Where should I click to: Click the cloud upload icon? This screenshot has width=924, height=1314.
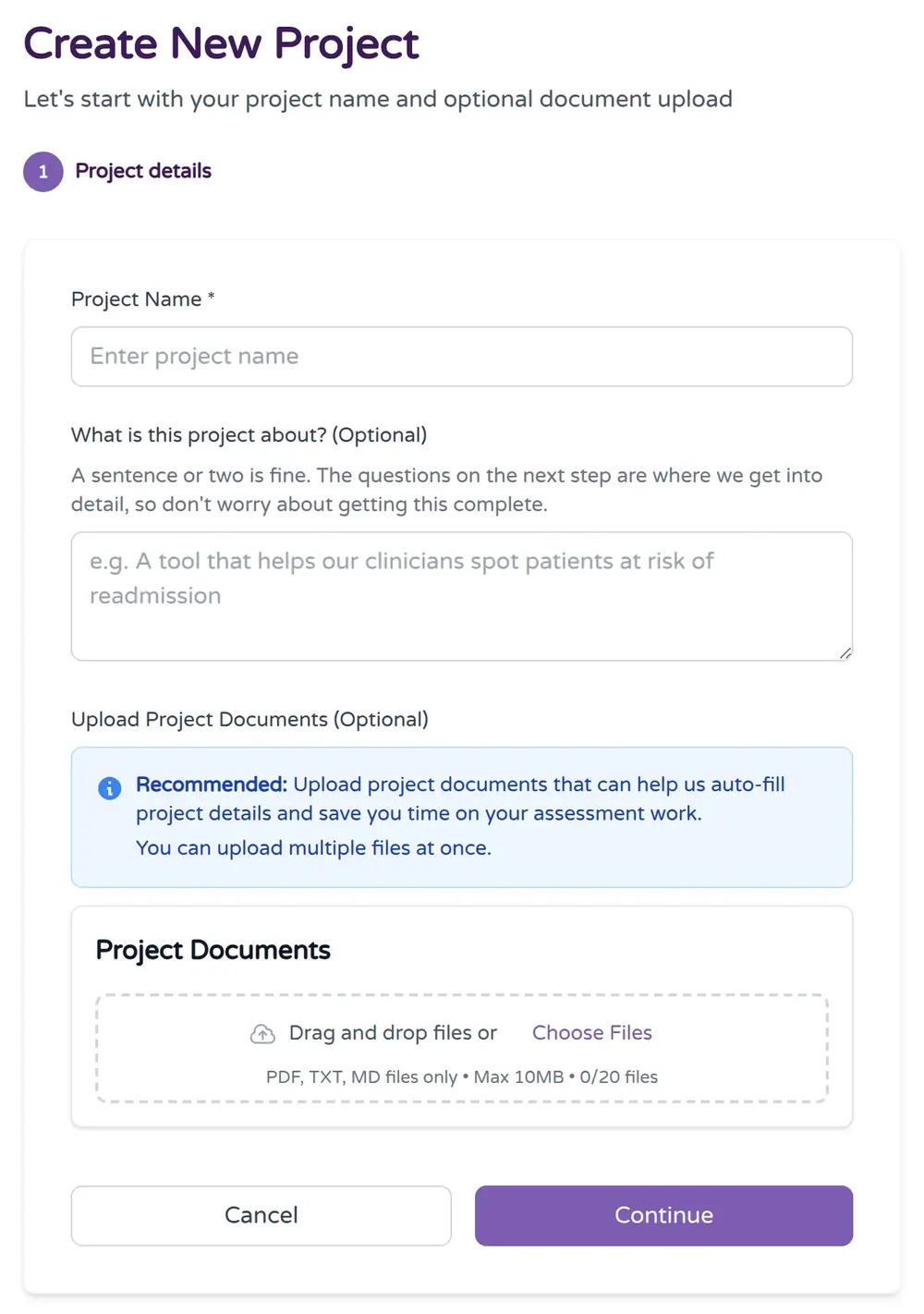262,1034
